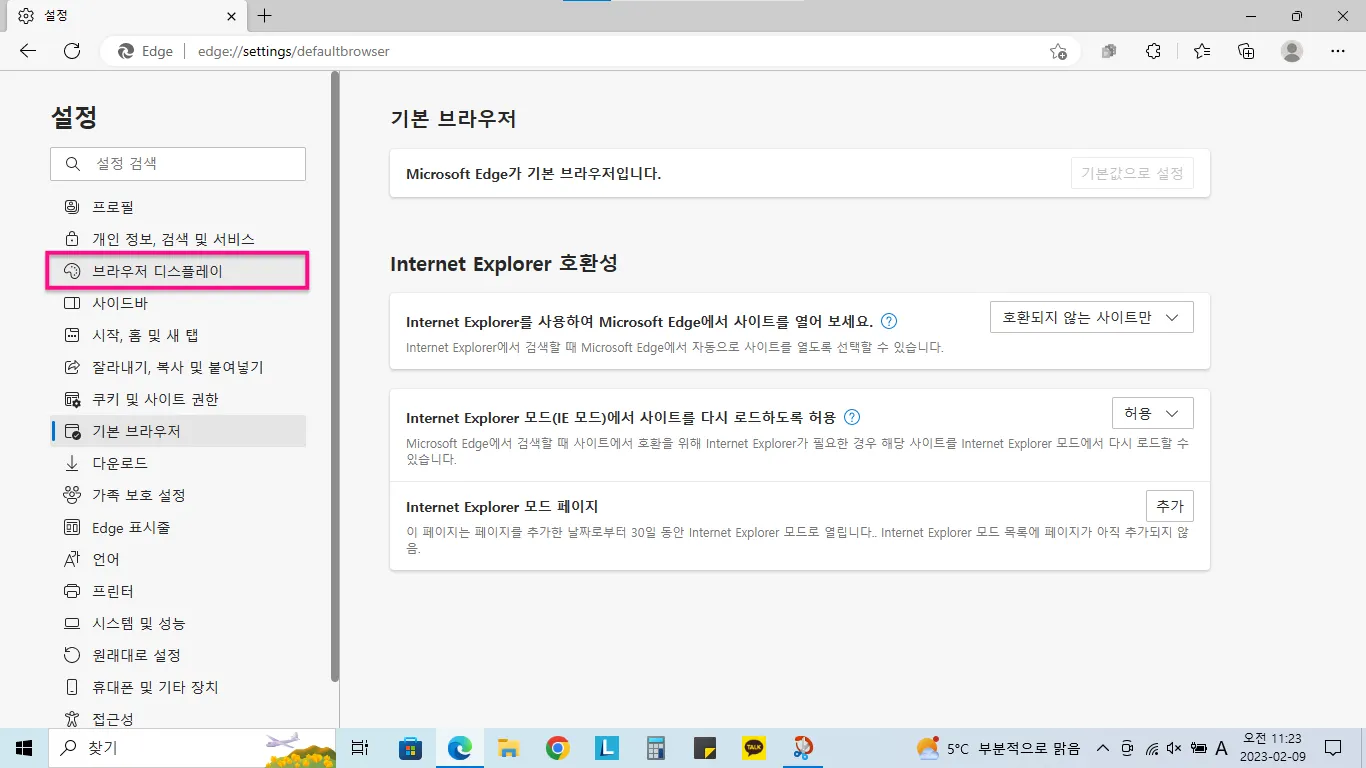
Task: Click the 설정 검색 search field
Action: point(178,164)
